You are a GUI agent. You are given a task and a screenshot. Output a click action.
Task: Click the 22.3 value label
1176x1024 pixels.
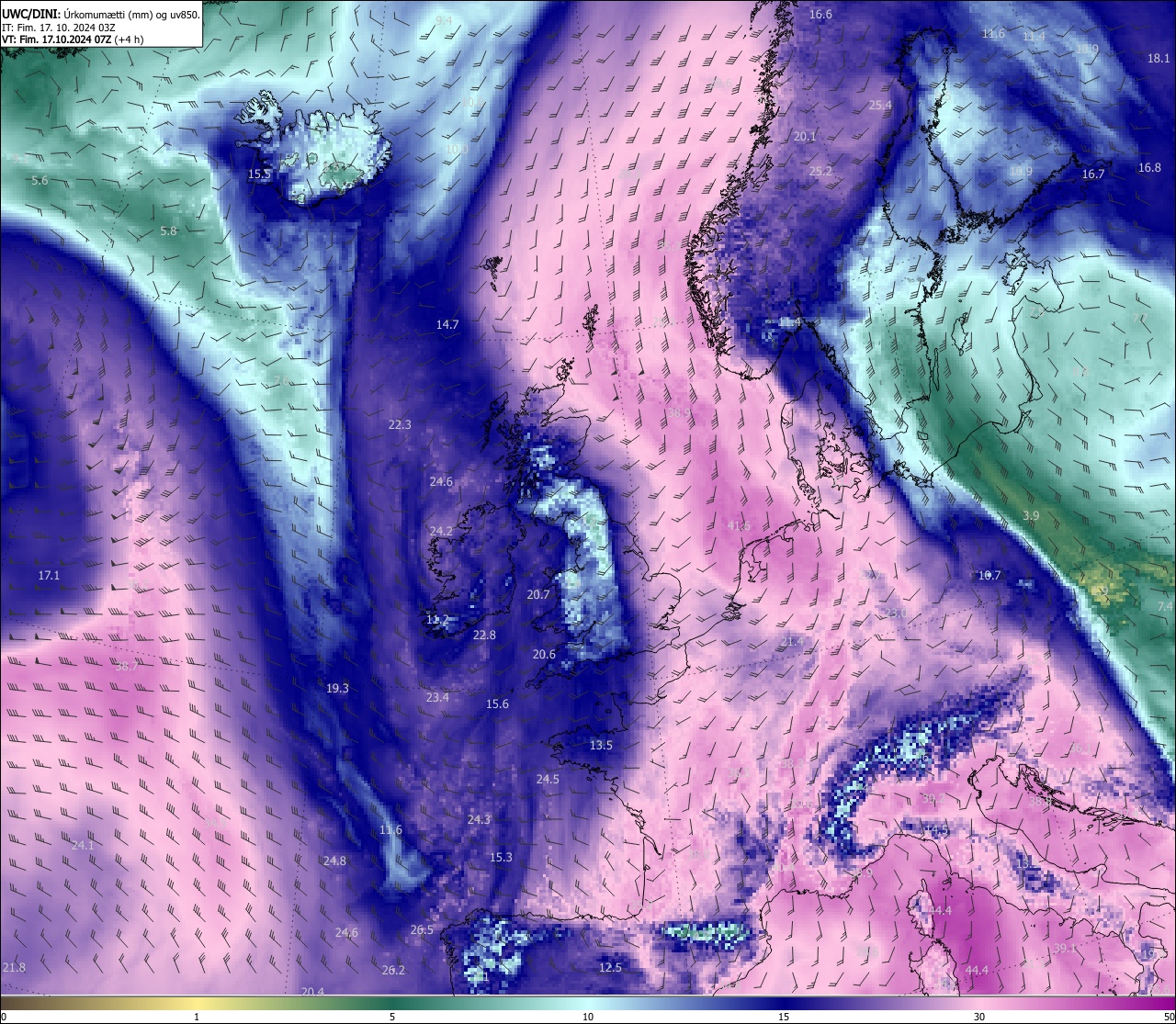click(x=400, y=424)
